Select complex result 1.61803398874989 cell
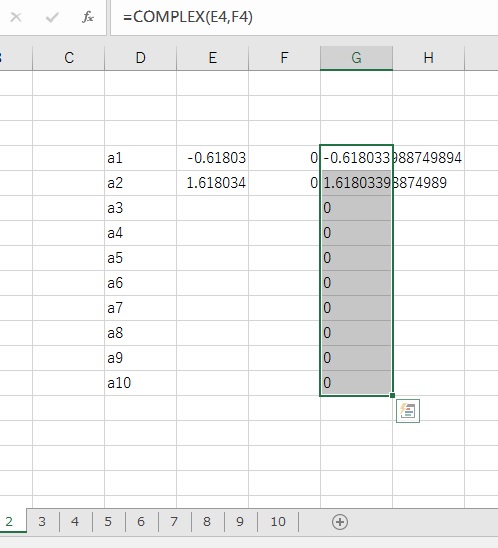Image resolution: width=498 pixels, height=548 pixels. (356, 183)
